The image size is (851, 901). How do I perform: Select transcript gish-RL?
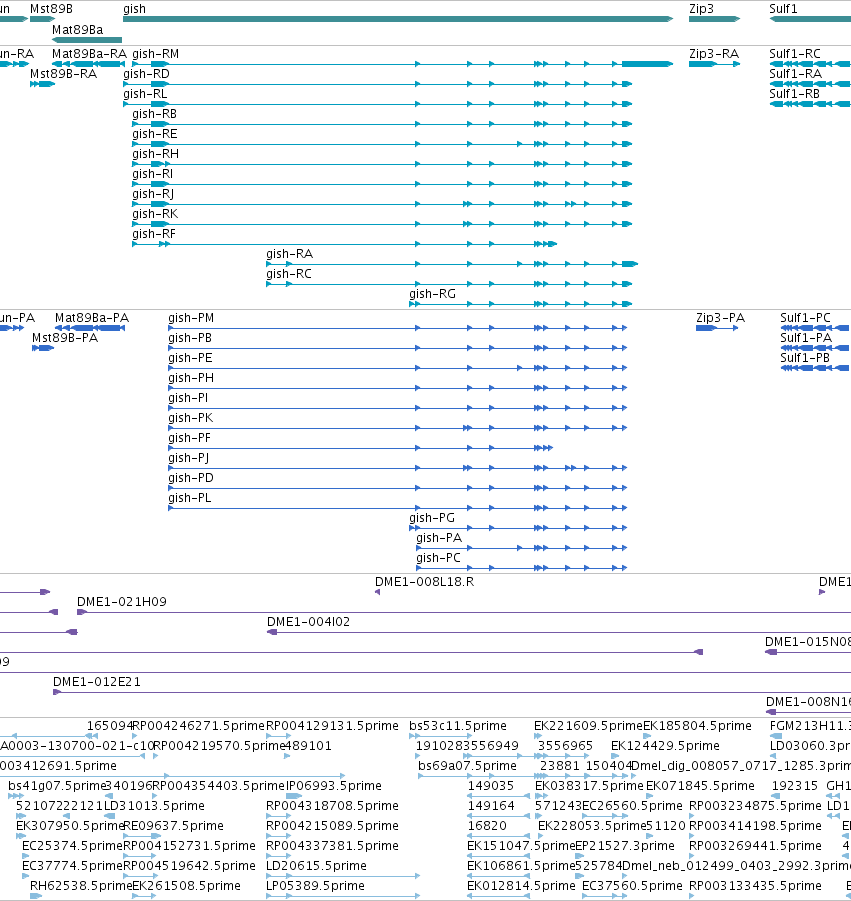378,104
